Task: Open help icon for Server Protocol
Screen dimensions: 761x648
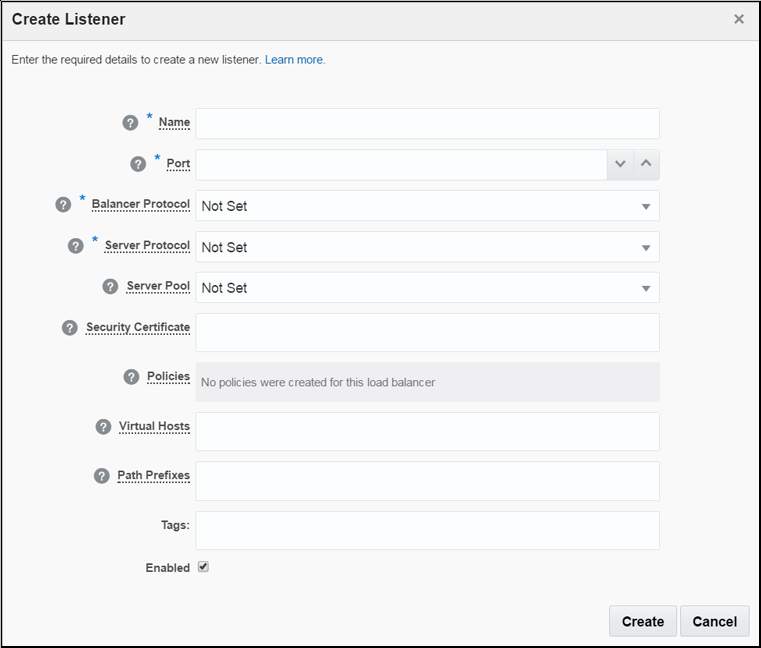Action: 76,246
